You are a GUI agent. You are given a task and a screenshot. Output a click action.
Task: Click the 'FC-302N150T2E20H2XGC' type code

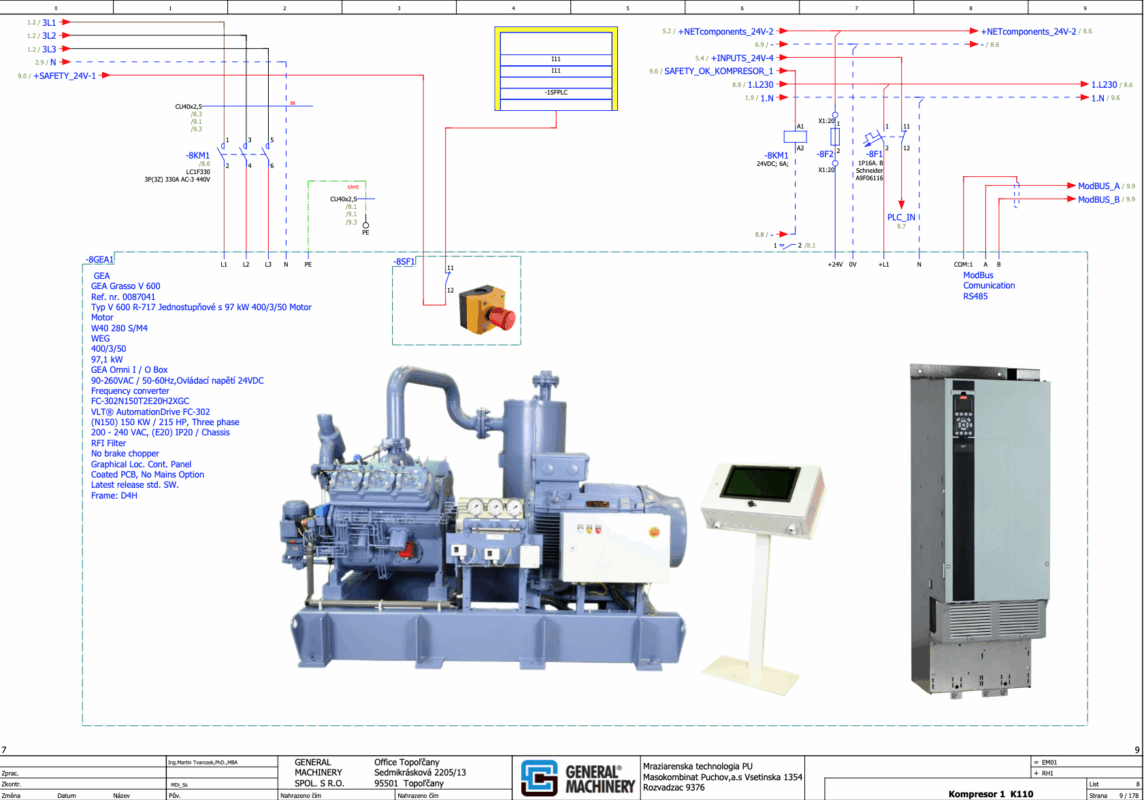(x=140, y=401)
